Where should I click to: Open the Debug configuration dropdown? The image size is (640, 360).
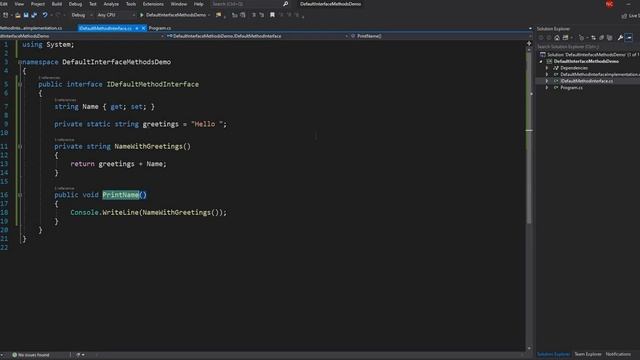(x=81, y=15)
